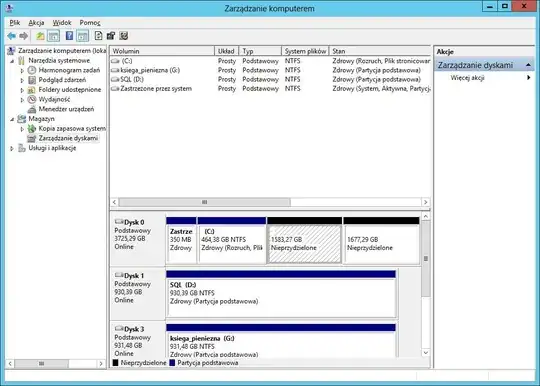Collapse the Narzędzia systemowe tree node
This screenshot has height=386, width=540.
pyautogui.click(x=12, y=61)
